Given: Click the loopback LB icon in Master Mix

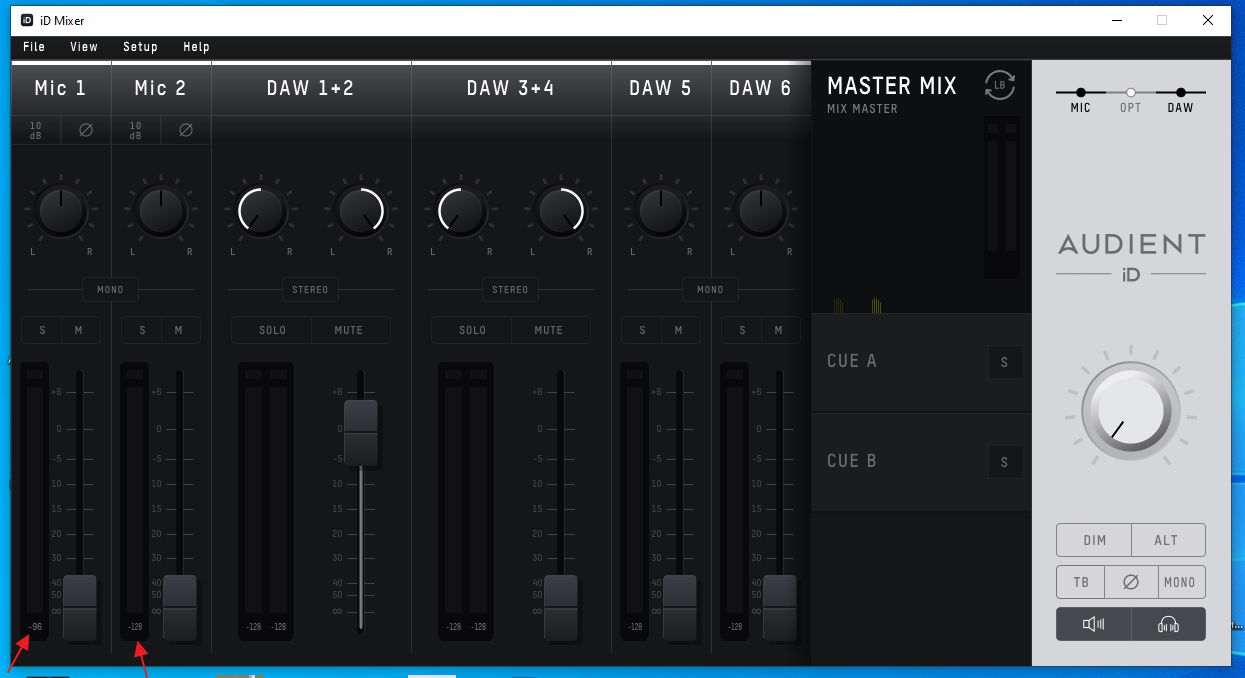Looking at the screenshot, I should pyautogui.click(x=999, y=86).
